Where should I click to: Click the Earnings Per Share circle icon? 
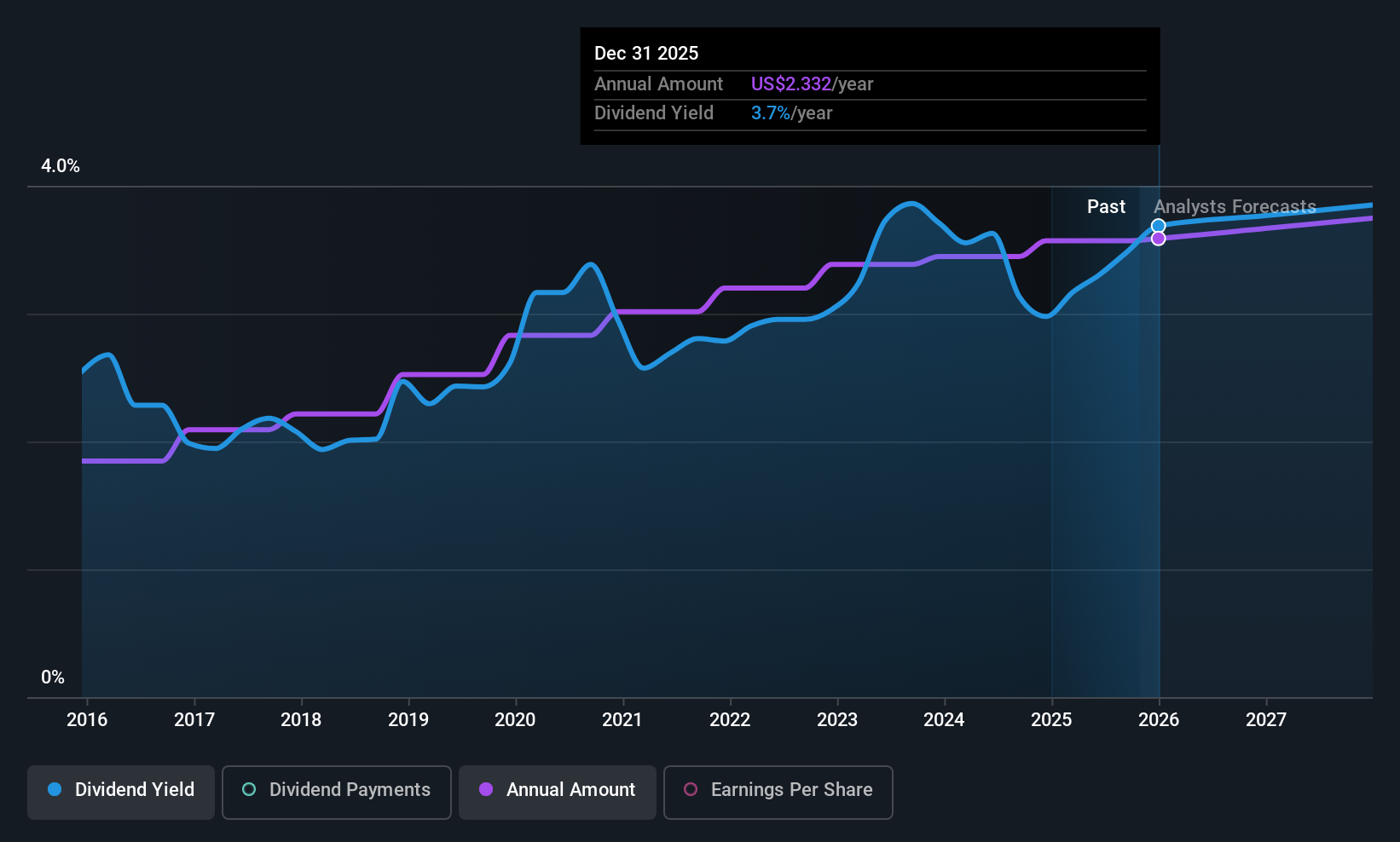click(691, 789)
